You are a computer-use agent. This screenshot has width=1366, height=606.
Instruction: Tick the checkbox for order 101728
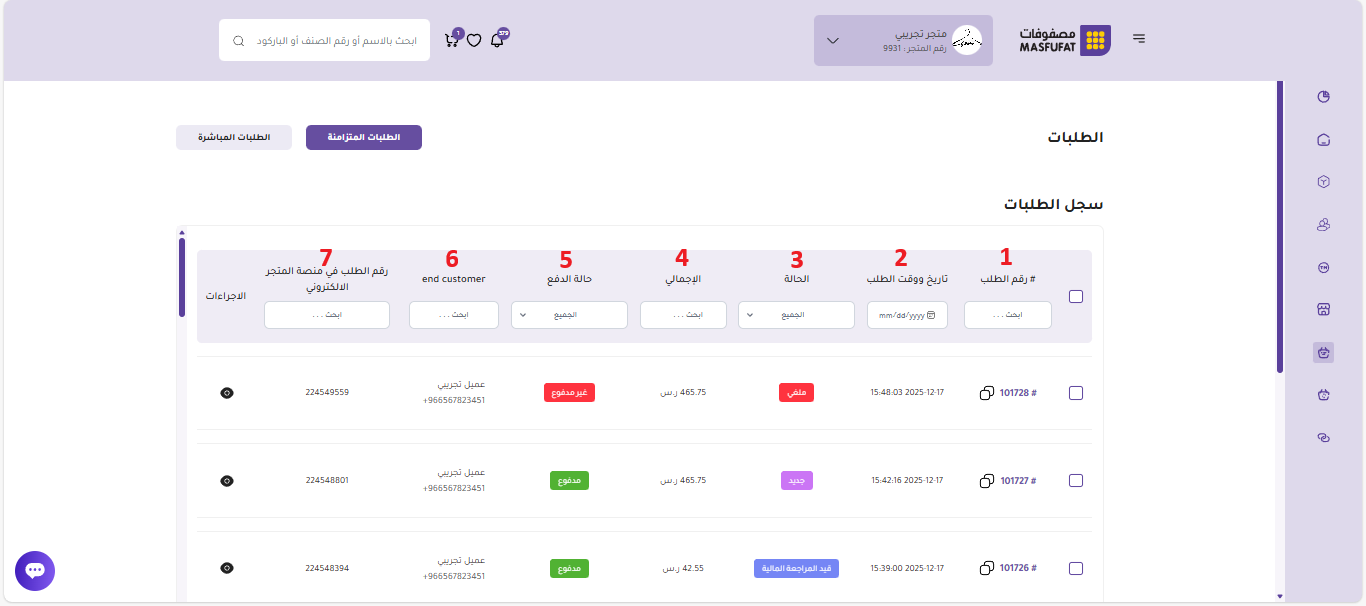click(x=1076, y=393)
